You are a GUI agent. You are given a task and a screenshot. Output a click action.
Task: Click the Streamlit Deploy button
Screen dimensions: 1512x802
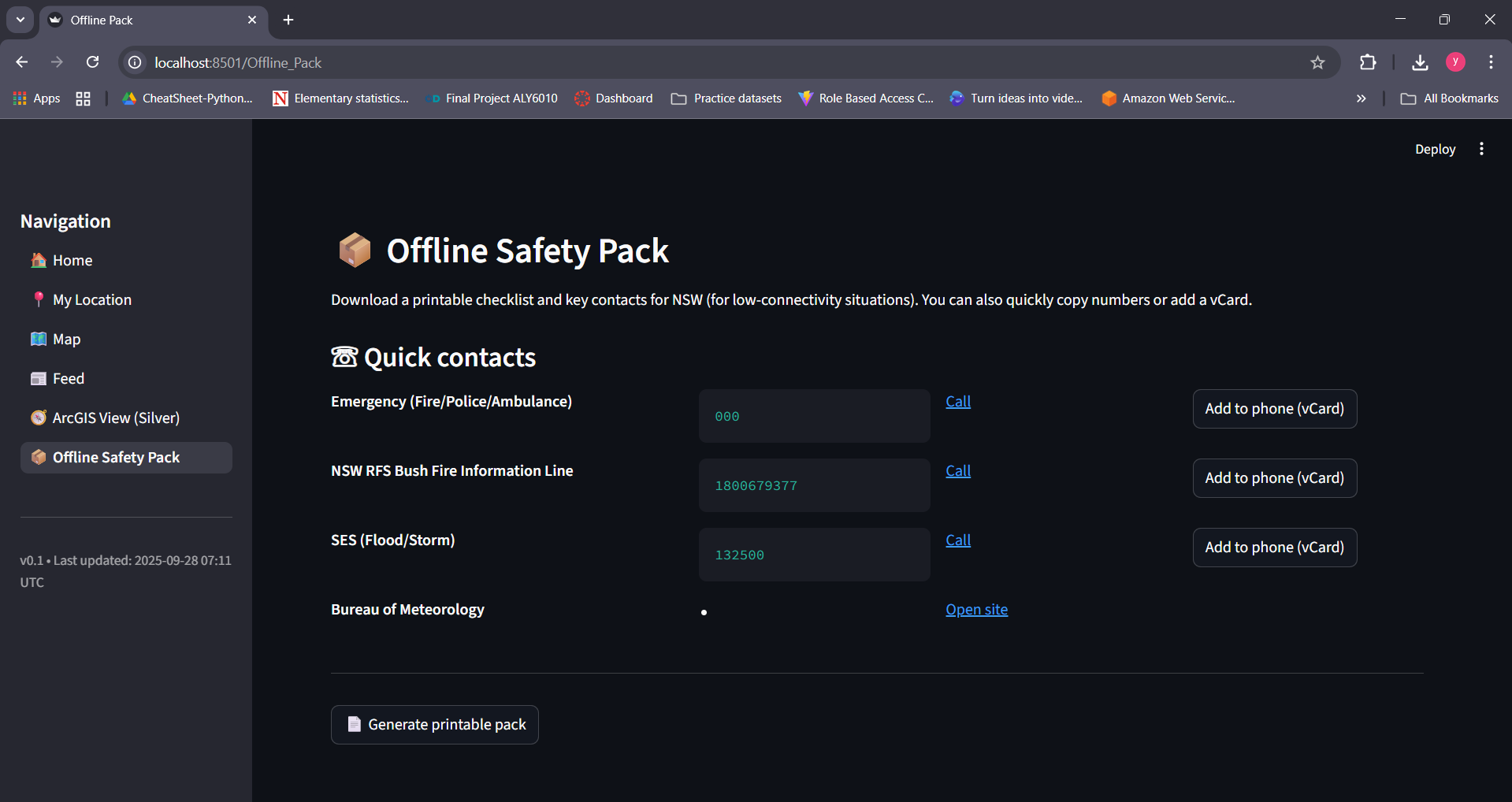1435,149
